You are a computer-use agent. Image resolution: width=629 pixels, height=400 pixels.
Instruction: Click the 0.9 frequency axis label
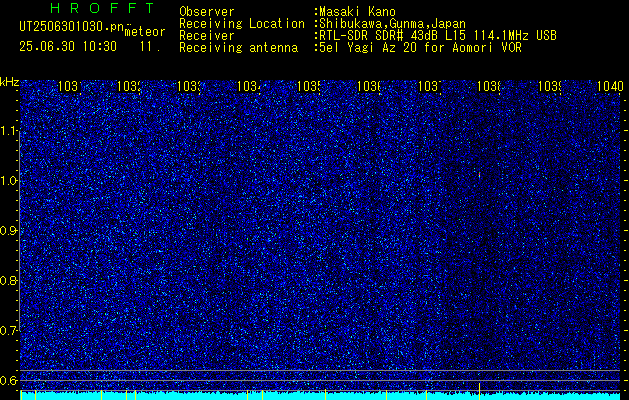coord(9,231)
